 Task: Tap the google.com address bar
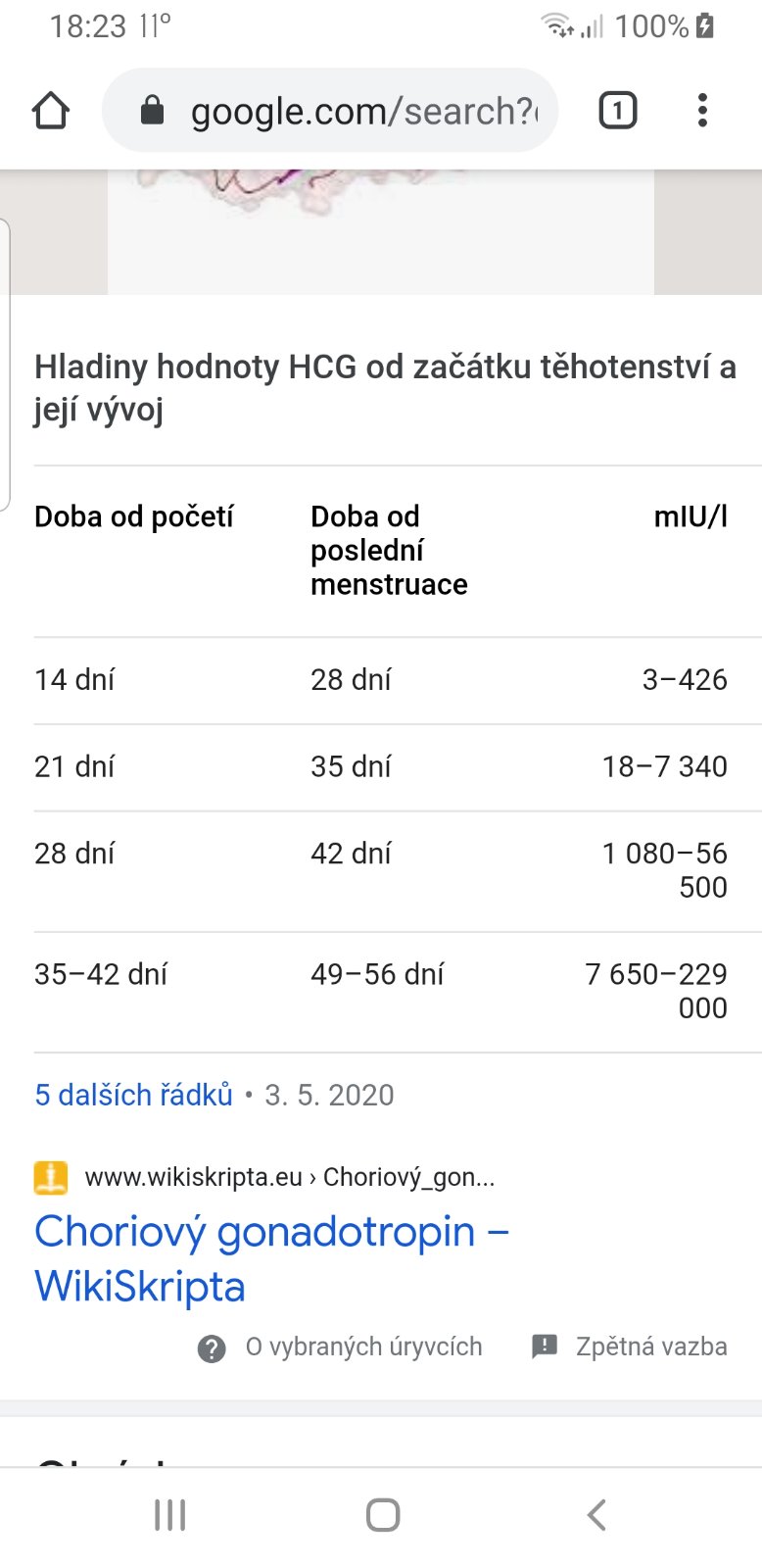[362, 111]
